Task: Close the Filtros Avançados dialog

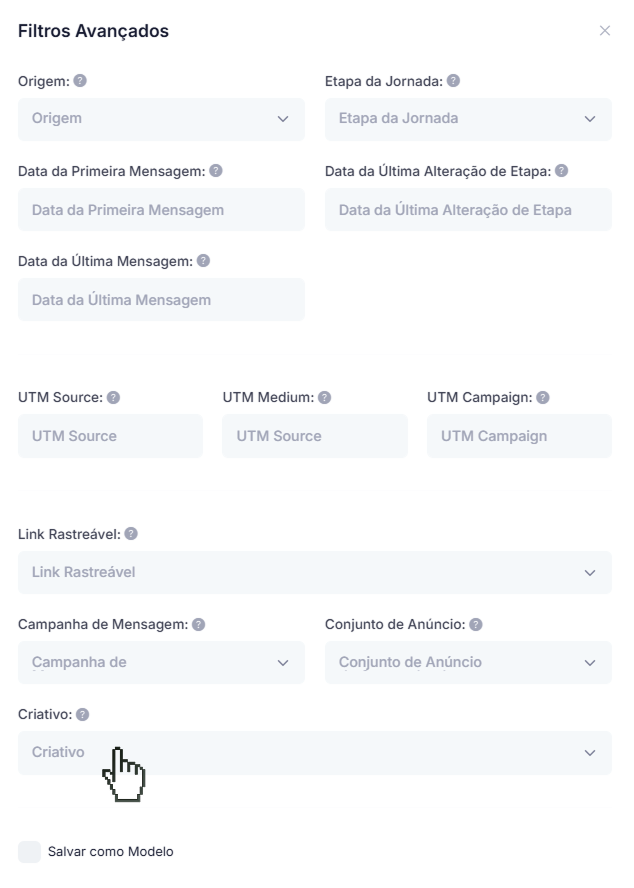Action: pos(604,31)
